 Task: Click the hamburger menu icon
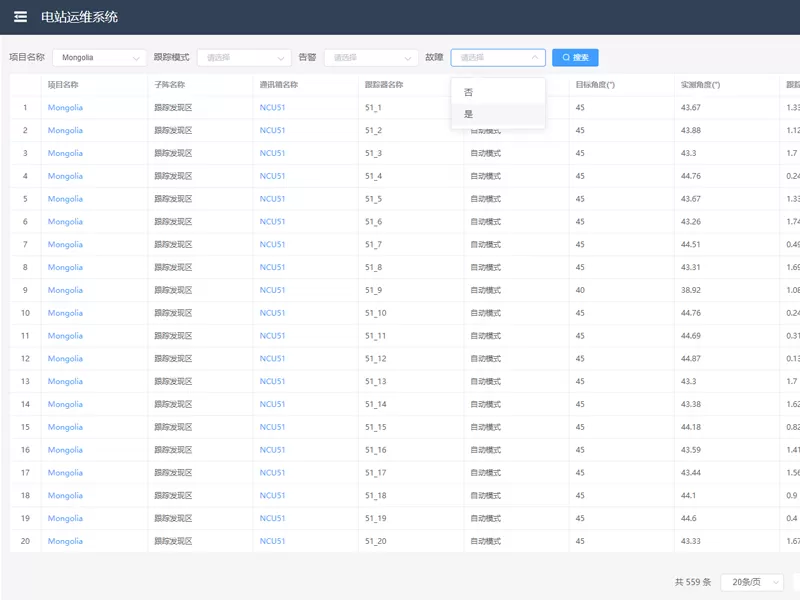(20, 17)
